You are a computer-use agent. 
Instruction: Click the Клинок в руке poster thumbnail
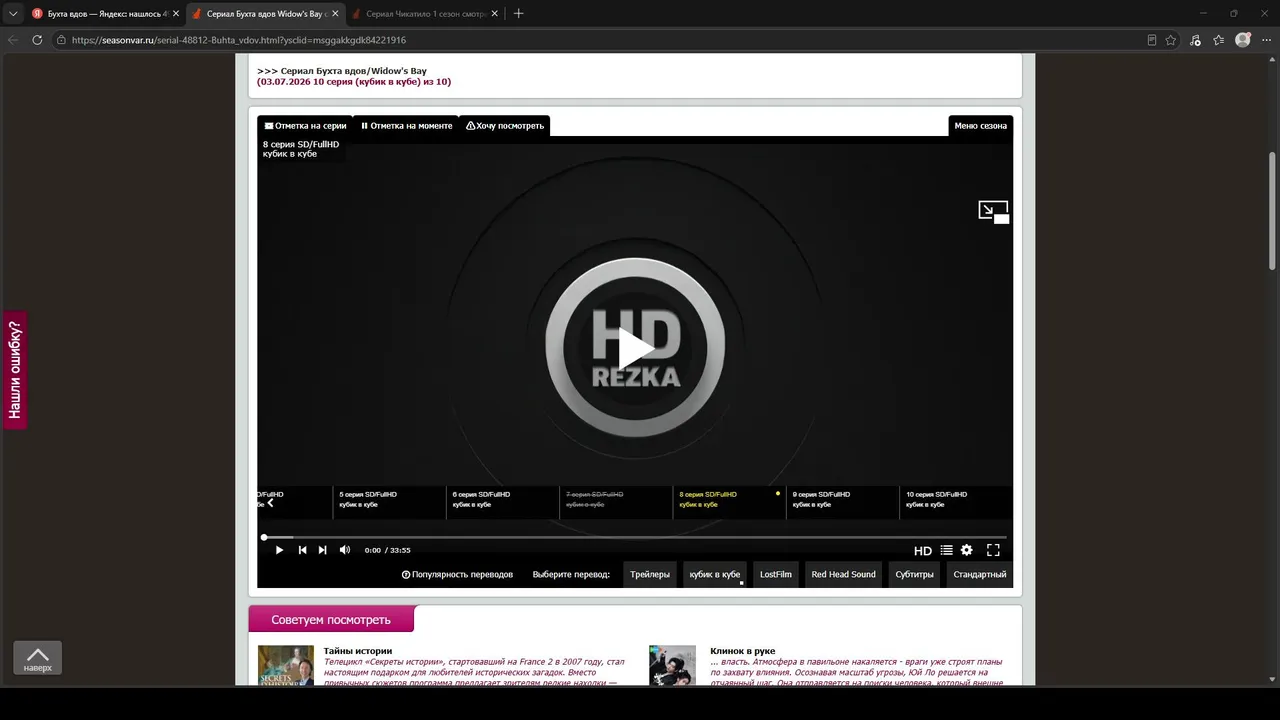672,665
